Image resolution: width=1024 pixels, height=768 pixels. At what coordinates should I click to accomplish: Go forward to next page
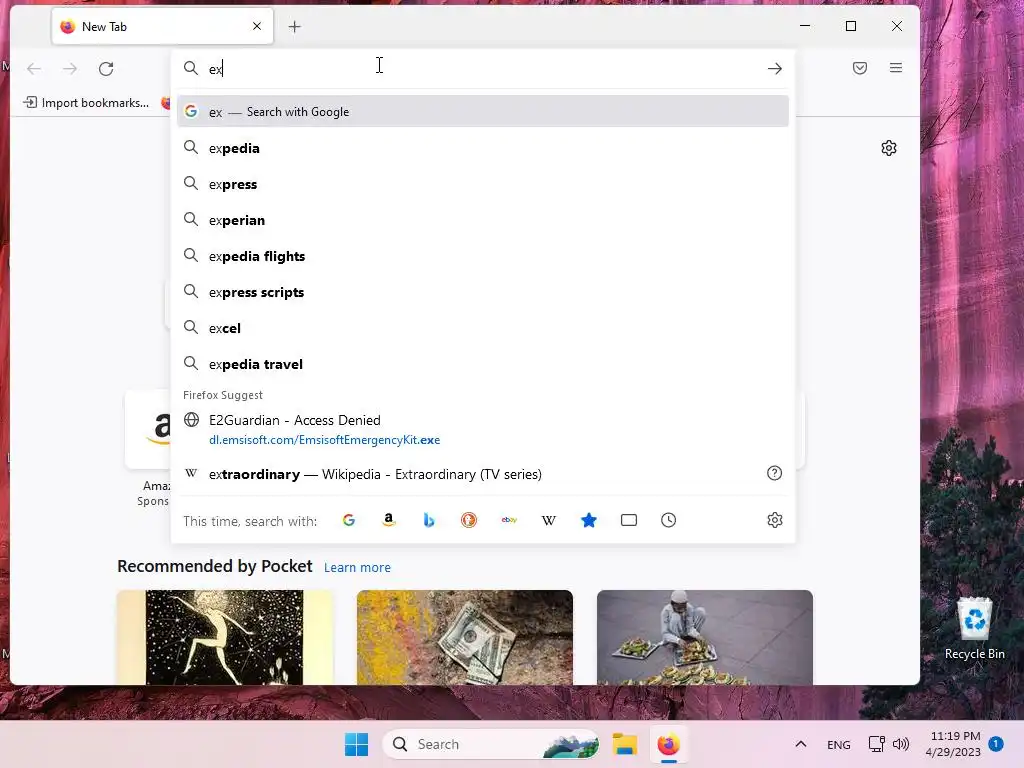[70, 69]
